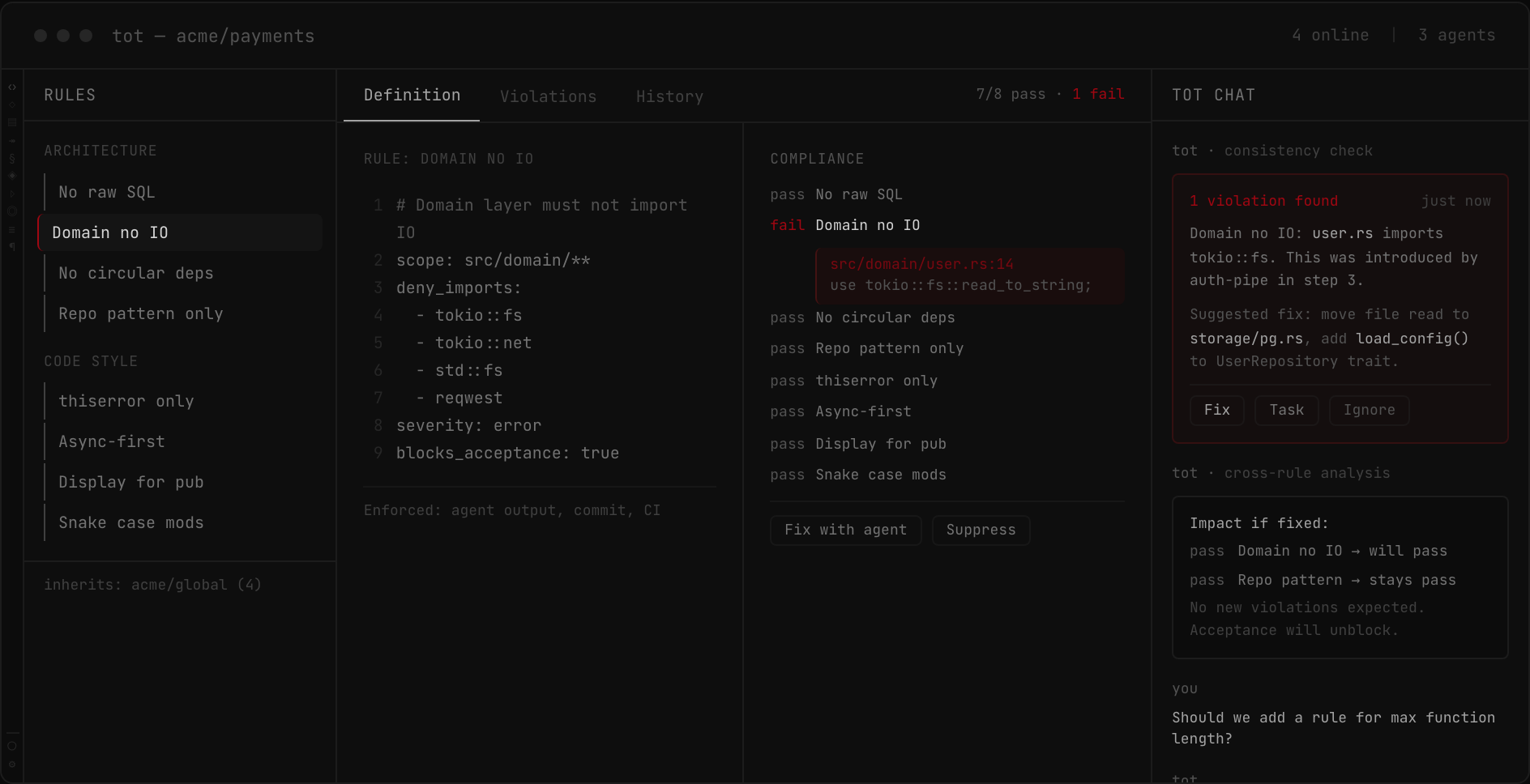Screen dimensions: 1530x784
Task: Click the load_config() text in suggested fix
Action: click(x=1412, y=339)
